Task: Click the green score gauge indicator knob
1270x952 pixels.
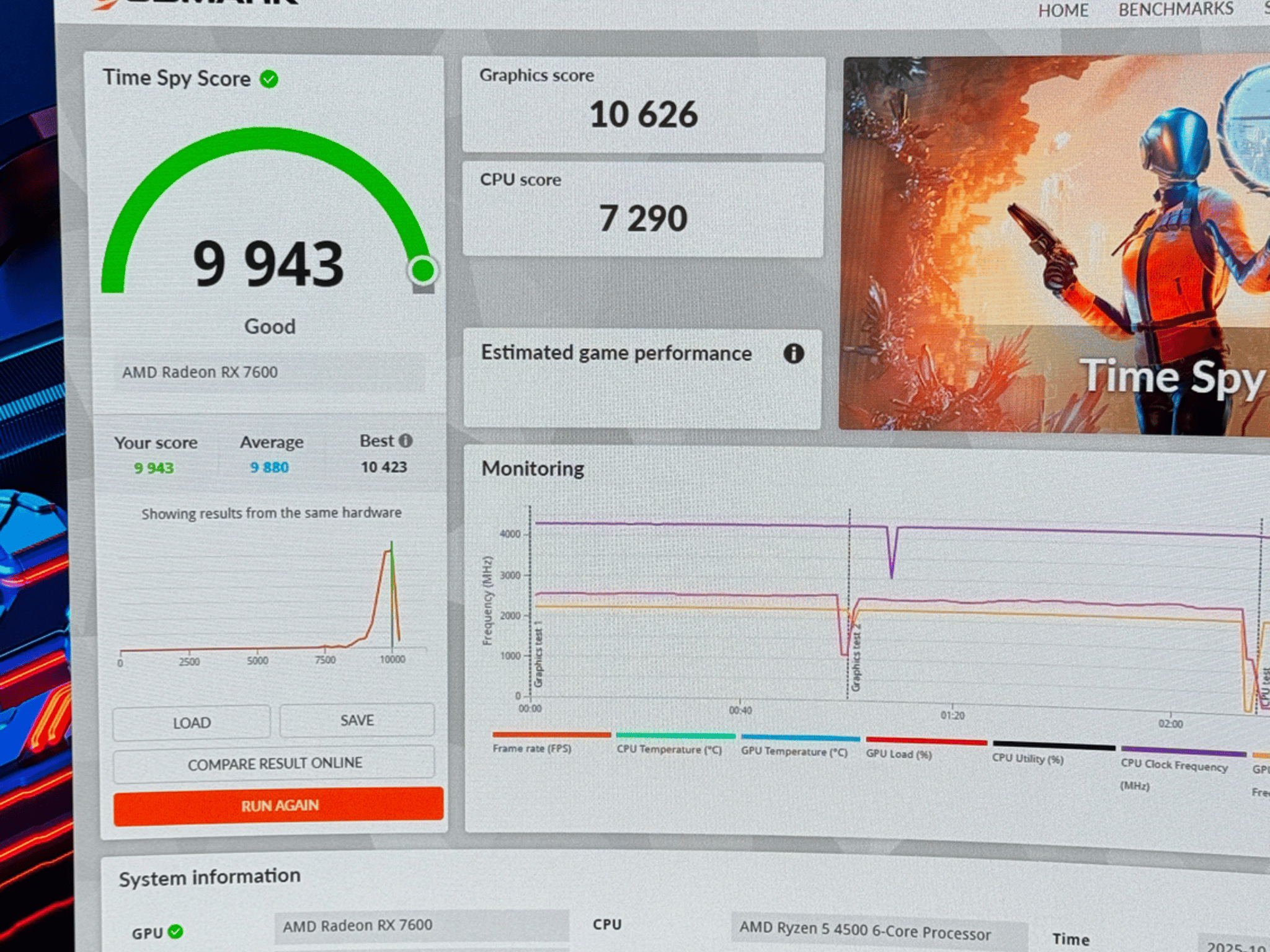Action: (423, 270)
